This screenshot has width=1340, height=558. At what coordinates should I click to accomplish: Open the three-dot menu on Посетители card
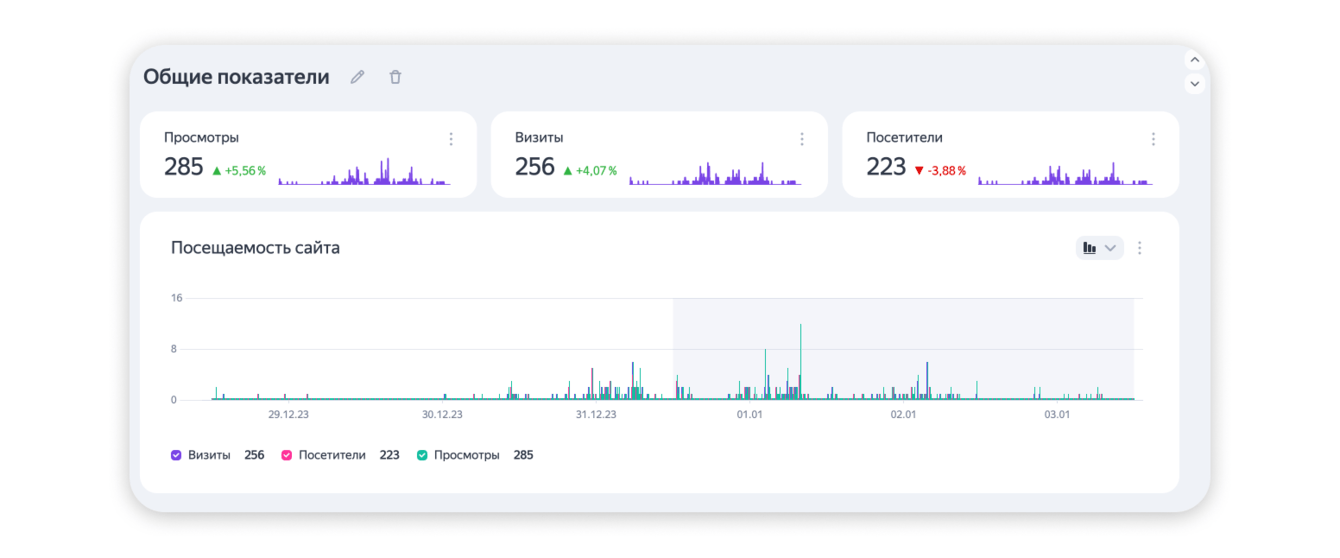click(x=1153, y=140)
